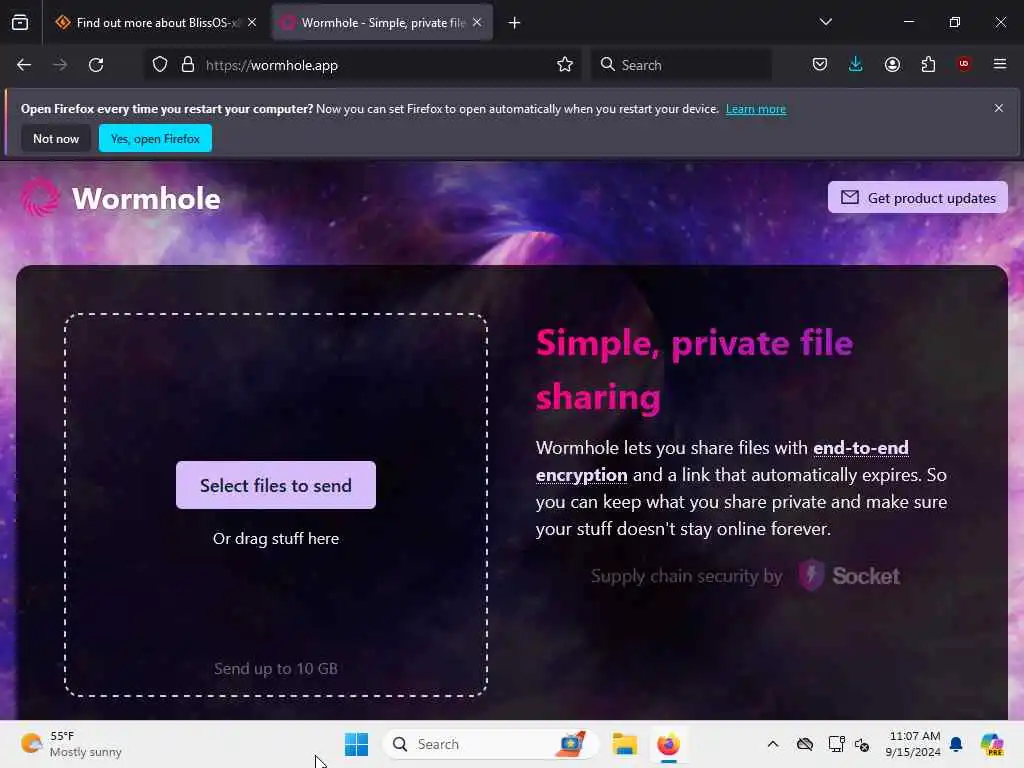This screenshot has width=1024, height=768.
Task: Follow the Learn more link
Action: point(756,109)
